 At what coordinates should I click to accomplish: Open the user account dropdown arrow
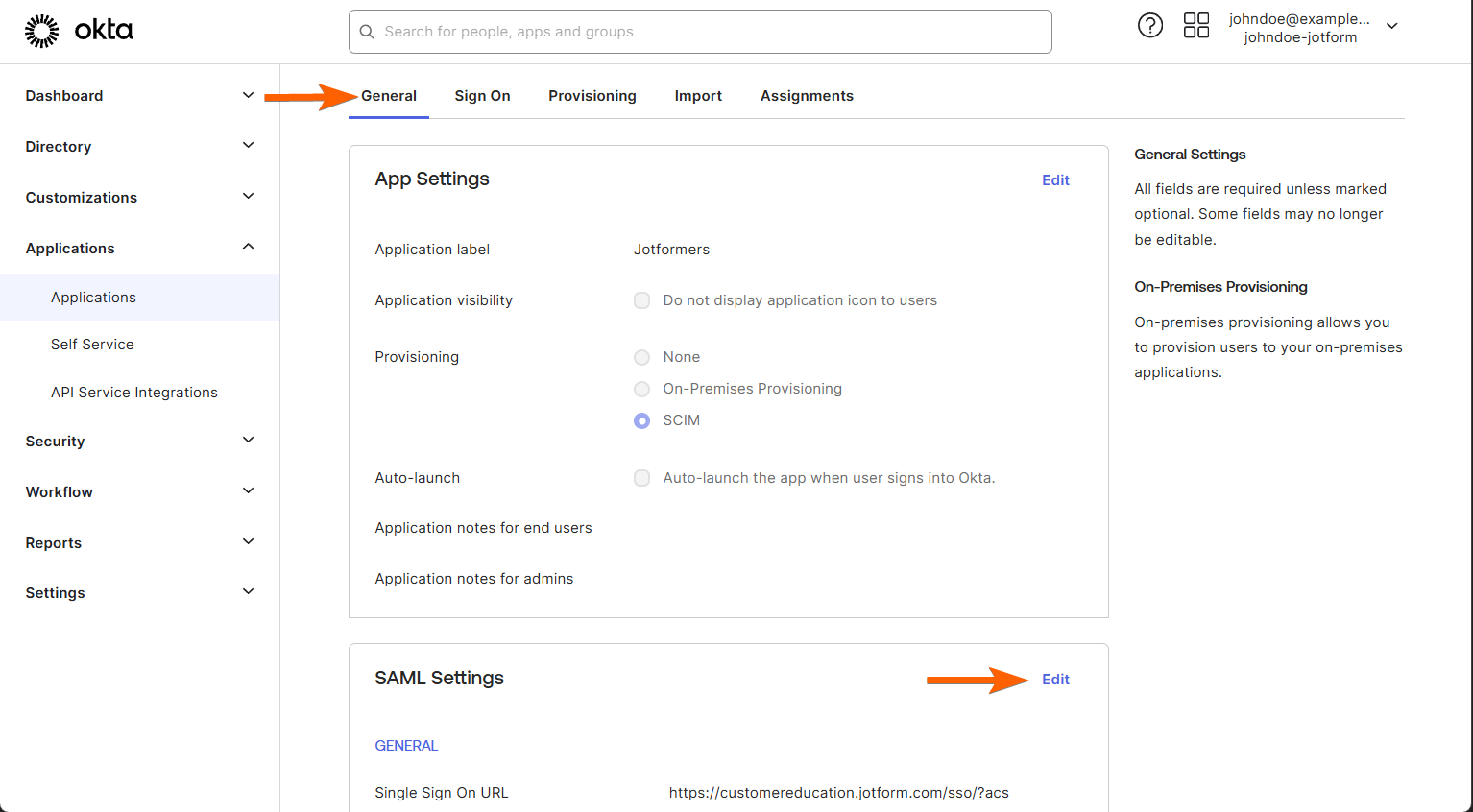coord(1391,27)
